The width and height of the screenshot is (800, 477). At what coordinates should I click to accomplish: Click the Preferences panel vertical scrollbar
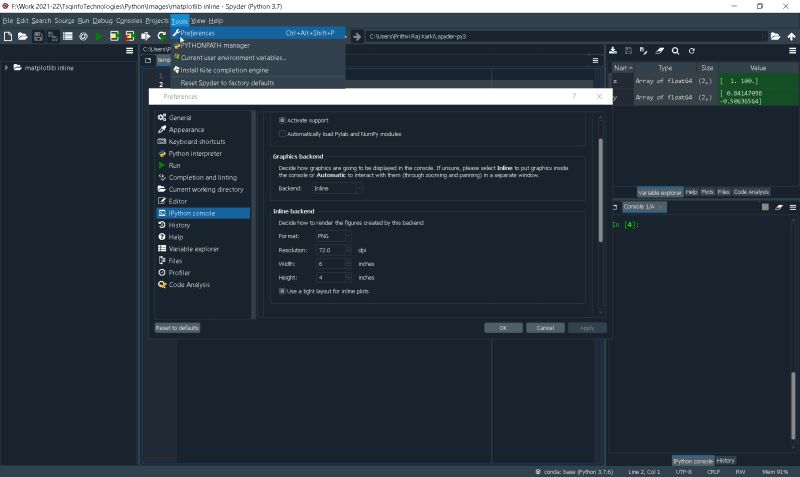pyautogui.click(x=601, y=190)
